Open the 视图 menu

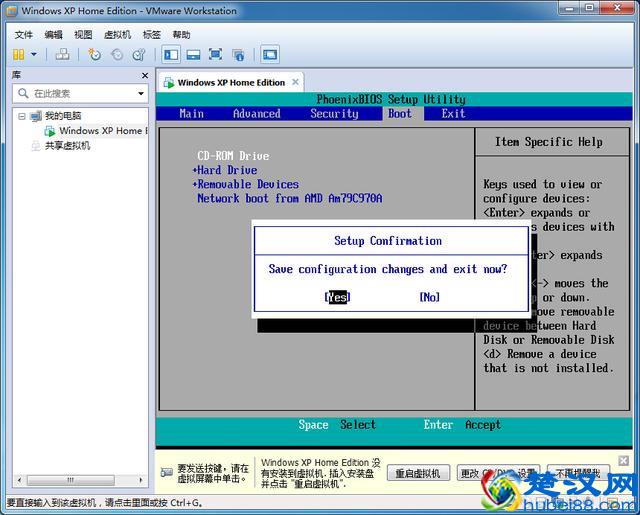click(83, 35)
